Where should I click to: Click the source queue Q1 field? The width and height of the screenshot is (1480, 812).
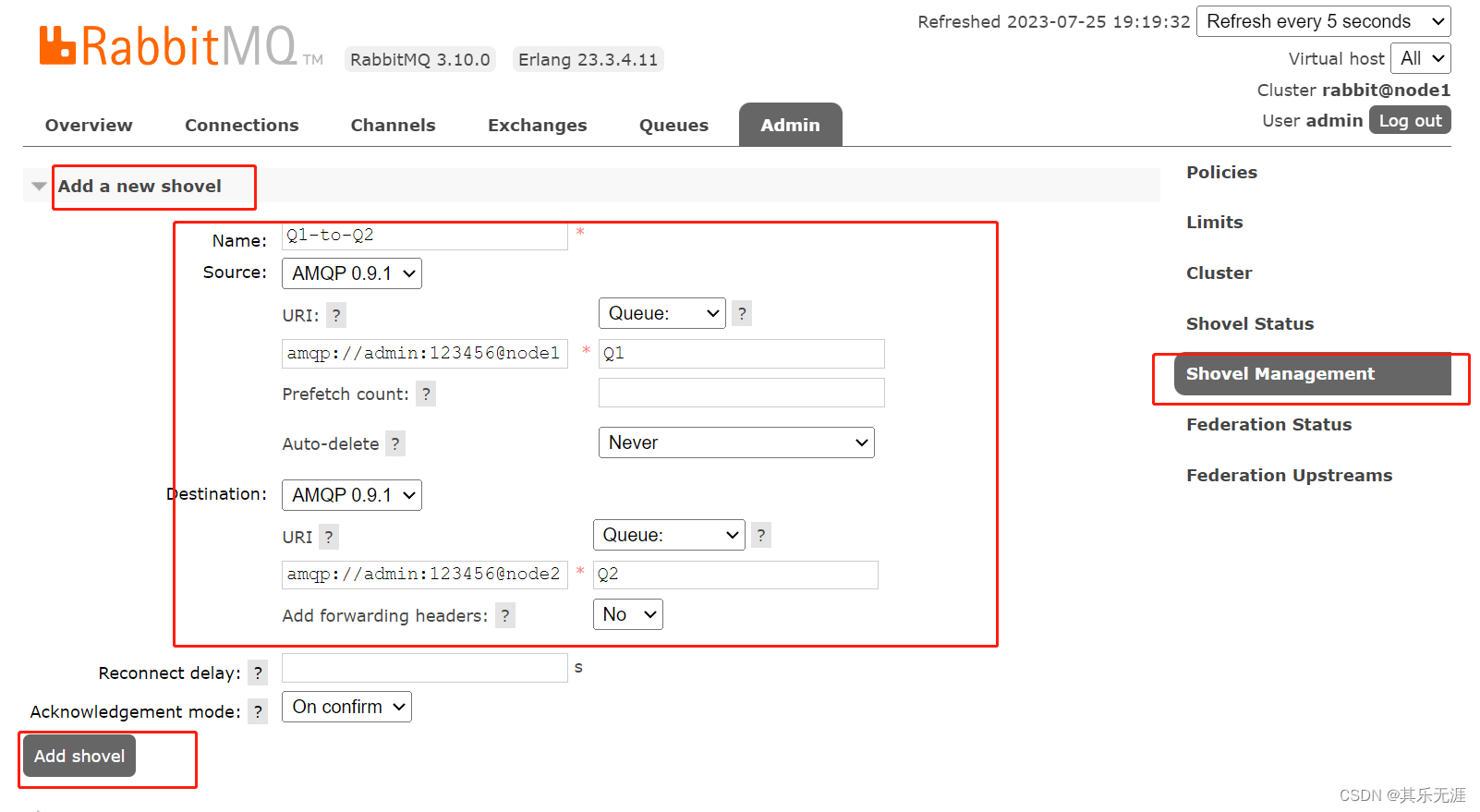(742, 354)
